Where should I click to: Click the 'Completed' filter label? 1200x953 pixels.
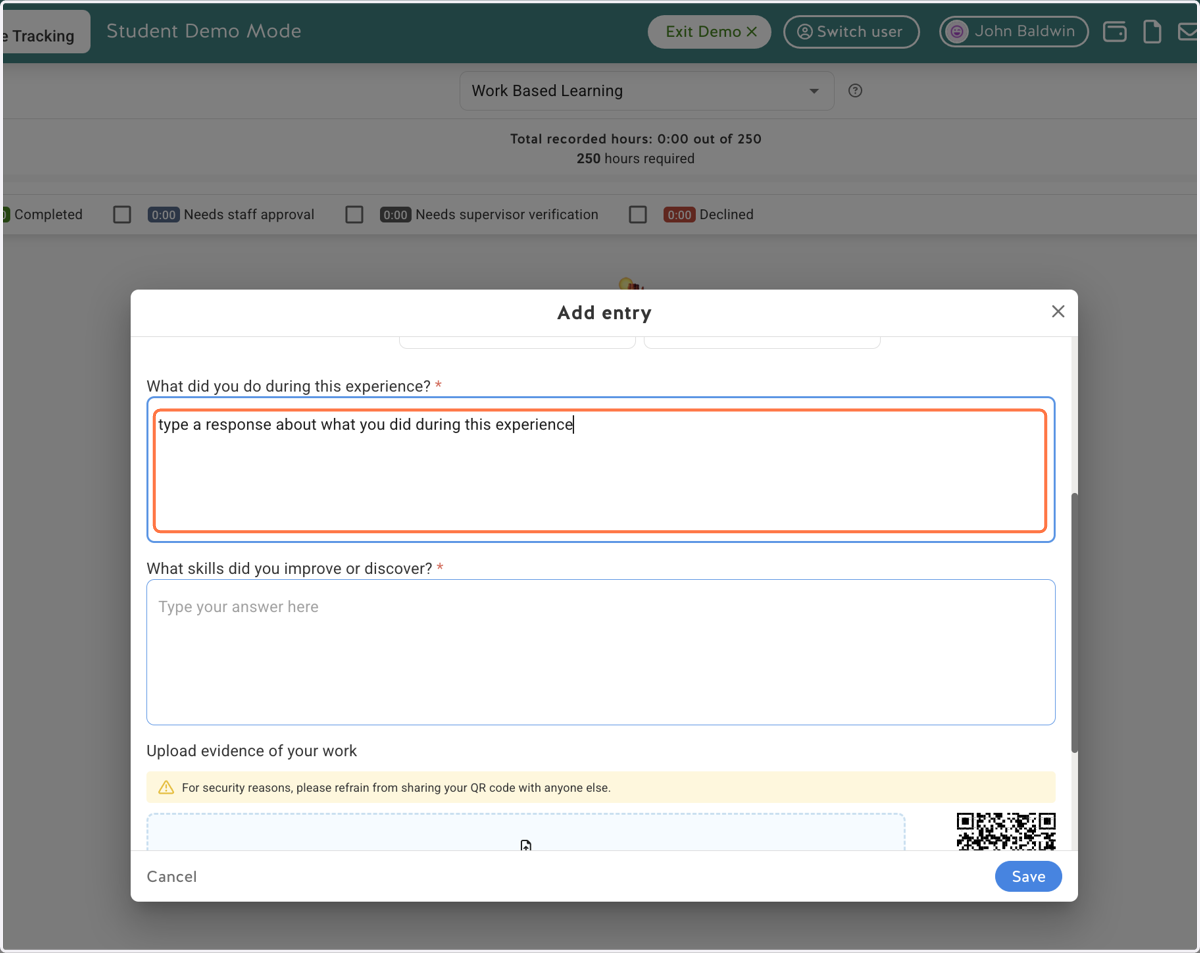pyautogui.click(x=48, y=215)
